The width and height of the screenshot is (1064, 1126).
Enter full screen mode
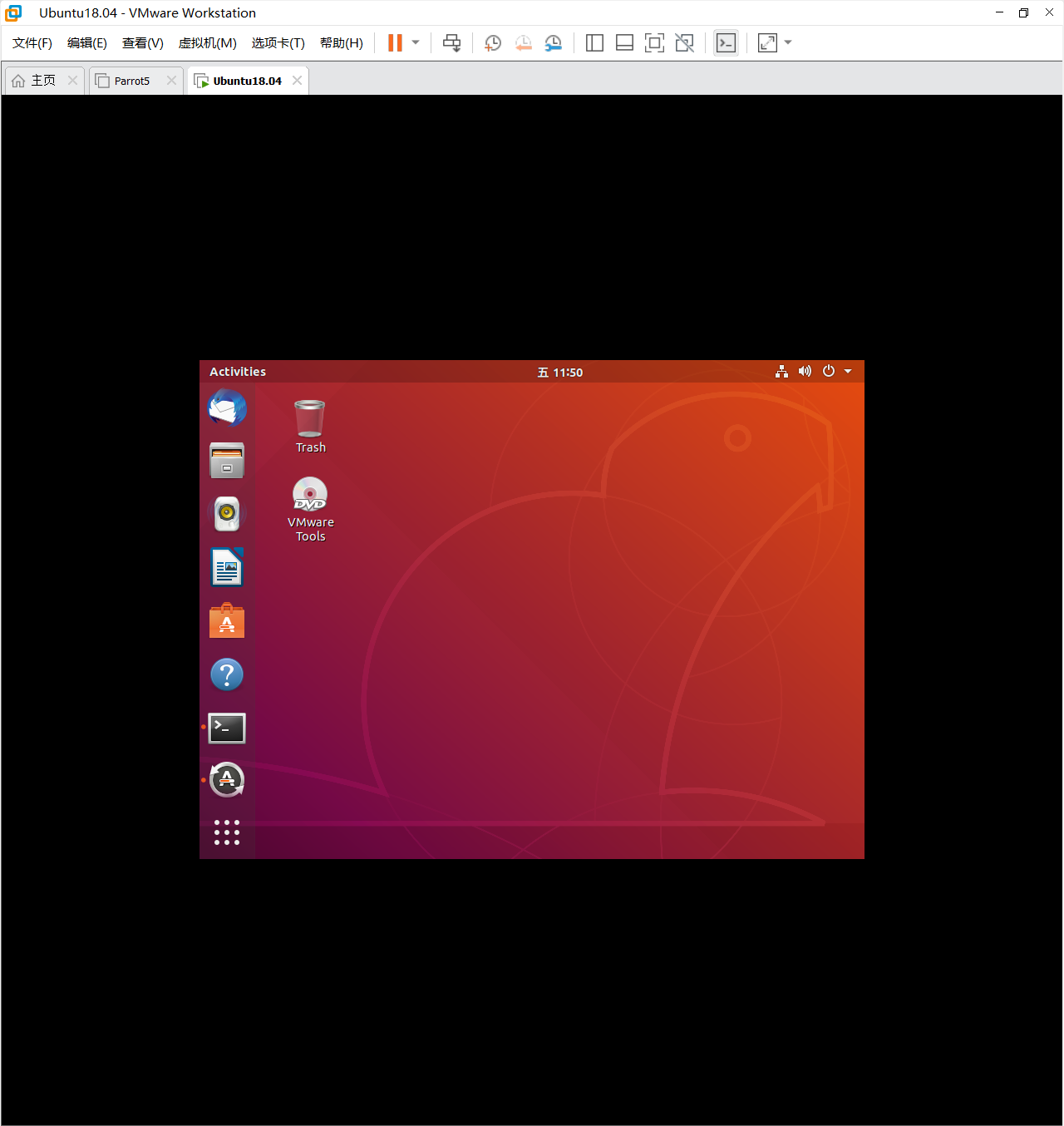(x=654, y=43)
